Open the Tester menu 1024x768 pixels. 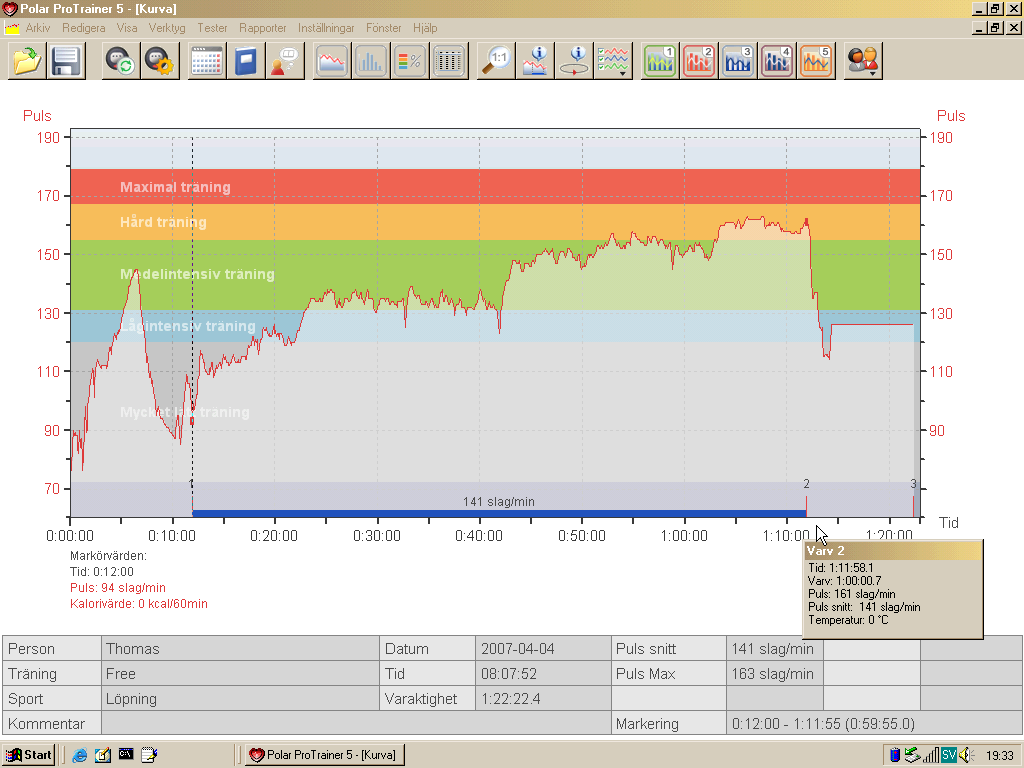point(212,28)
